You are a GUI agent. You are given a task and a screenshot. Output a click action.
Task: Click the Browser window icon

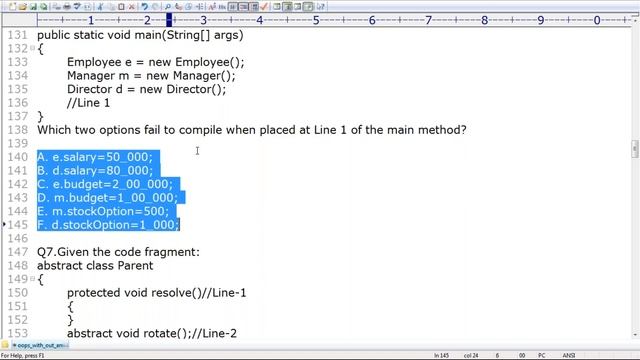coord(277,7)
